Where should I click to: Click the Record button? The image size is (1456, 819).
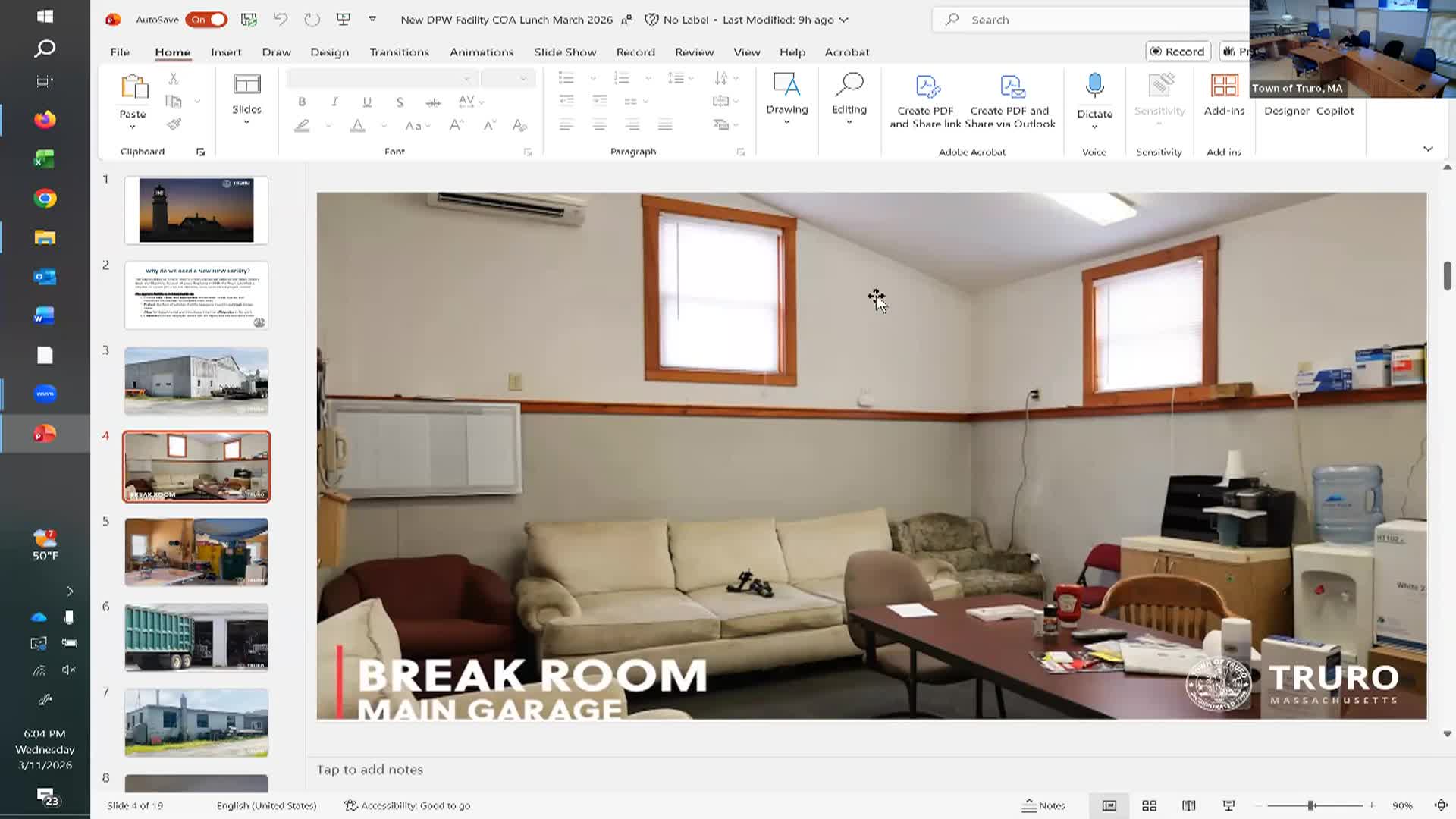coord(1178,51)
